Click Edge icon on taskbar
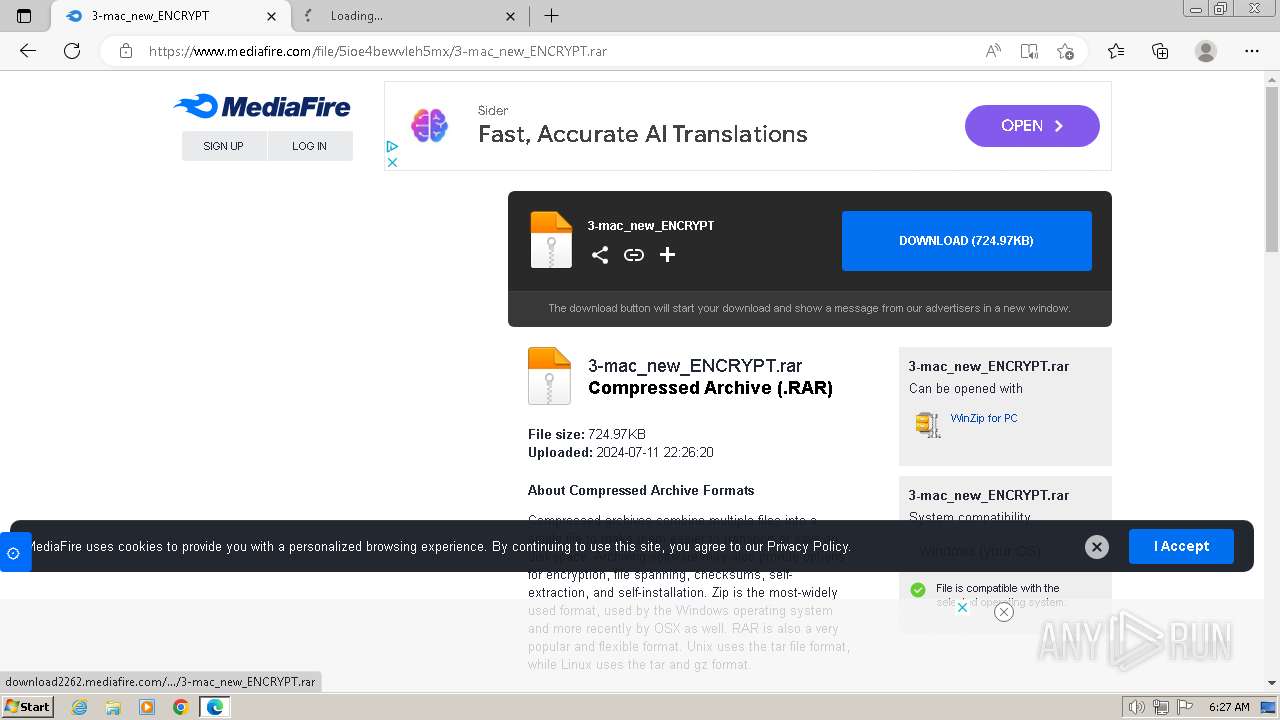Screen dimensions: 1280x720 pos(215,707)
